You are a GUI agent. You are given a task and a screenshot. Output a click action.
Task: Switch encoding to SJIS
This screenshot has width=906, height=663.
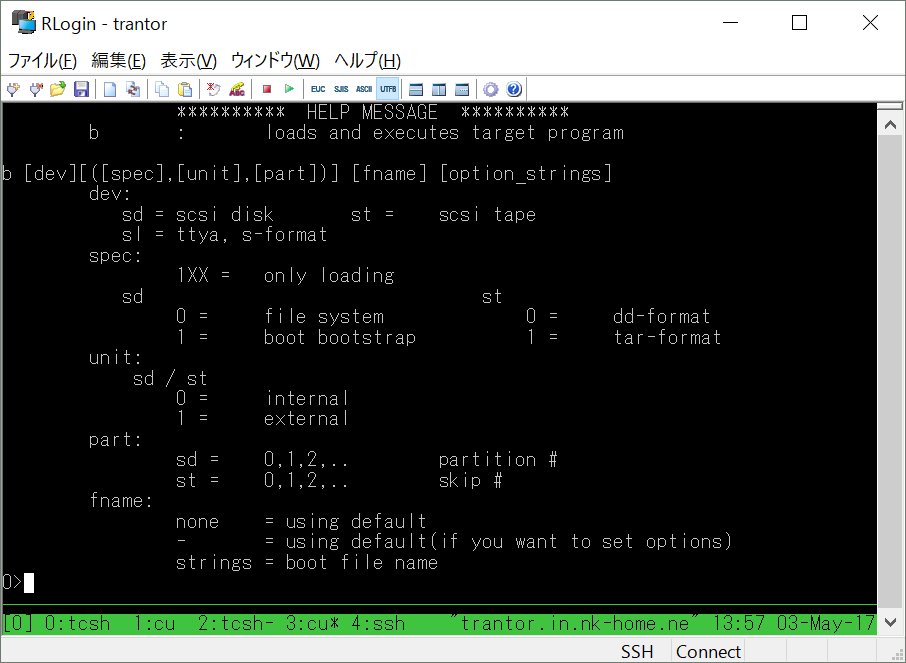click(x=341, y=89)
